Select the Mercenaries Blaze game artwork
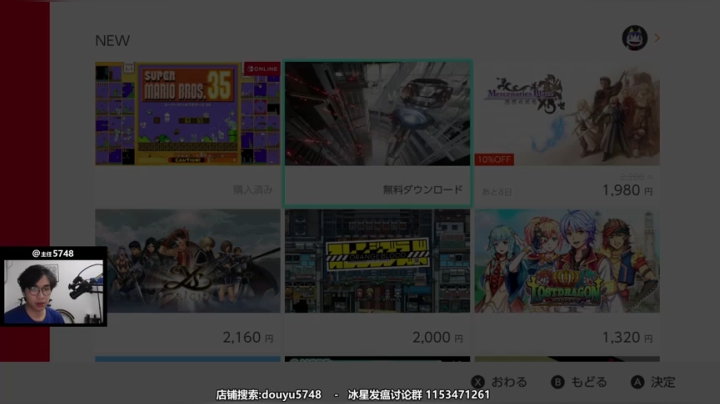Image resolution: width=720 pixels, height=404 pixels. [567, 113]
